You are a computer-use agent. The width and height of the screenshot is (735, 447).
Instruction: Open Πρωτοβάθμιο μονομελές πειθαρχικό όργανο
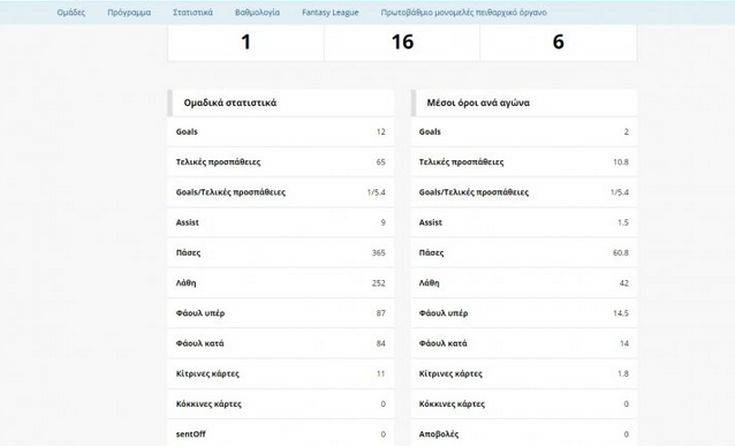pyautogui.click(x=464, y=13)
